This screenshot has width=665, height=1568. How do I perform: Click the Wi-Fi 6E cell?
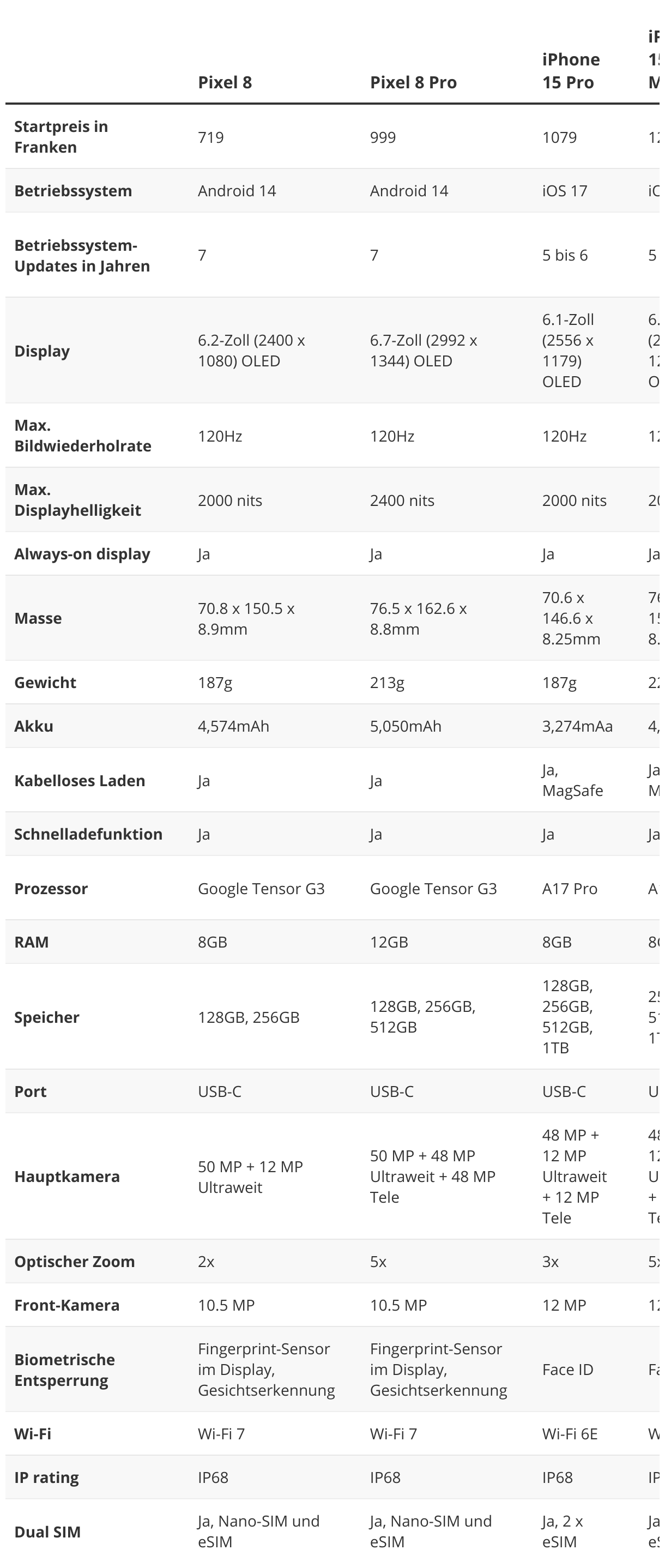pos(570,1434)
